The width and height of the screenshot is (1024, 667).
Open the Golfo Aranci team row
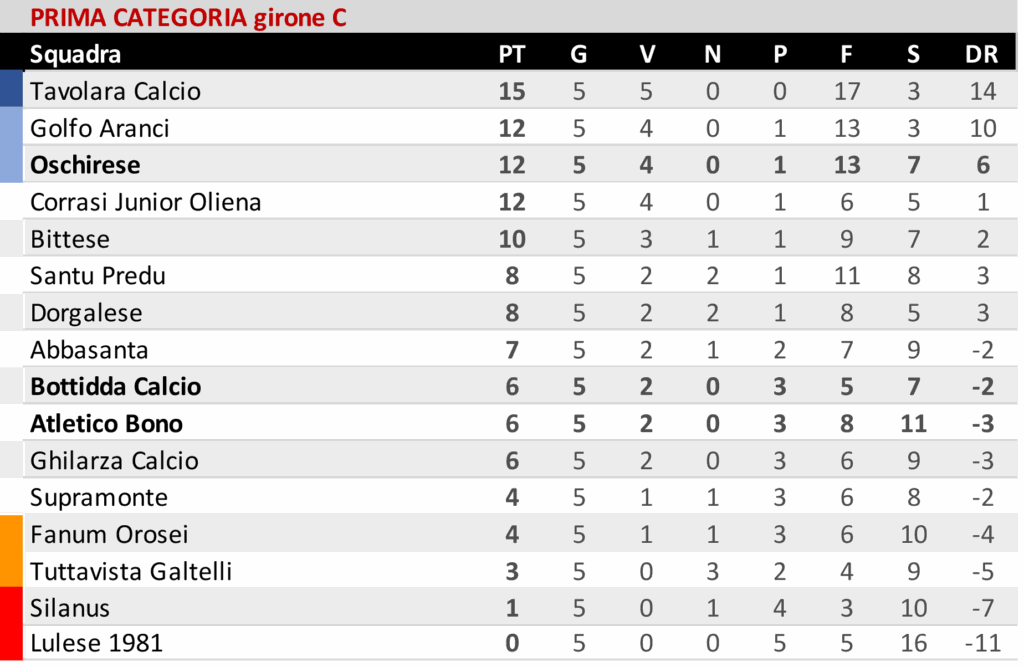point(520,127)
